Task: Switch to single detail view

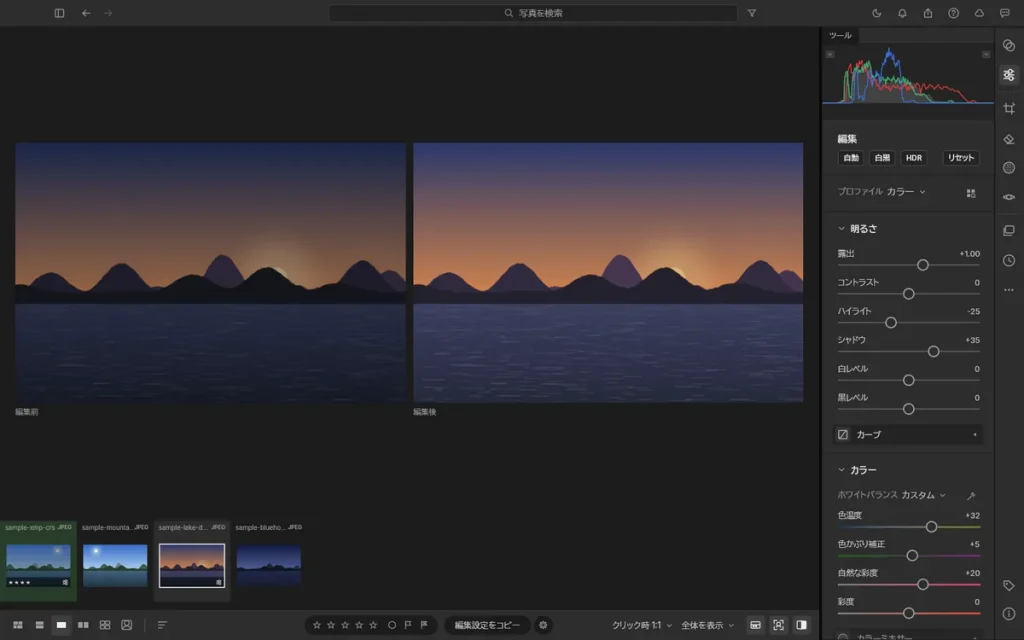Action: click(61, 625)
